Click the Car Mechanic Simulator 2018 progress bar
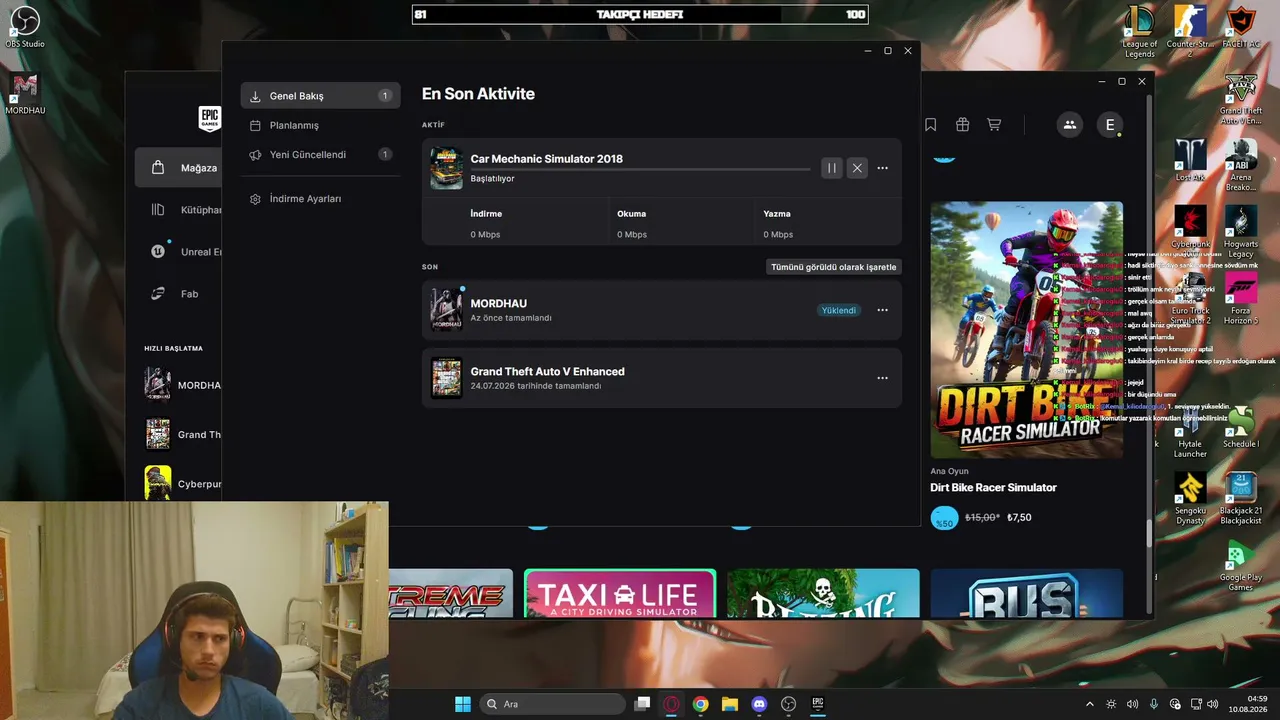This screenshot has height=720, width=1280. tap(640, 169)
